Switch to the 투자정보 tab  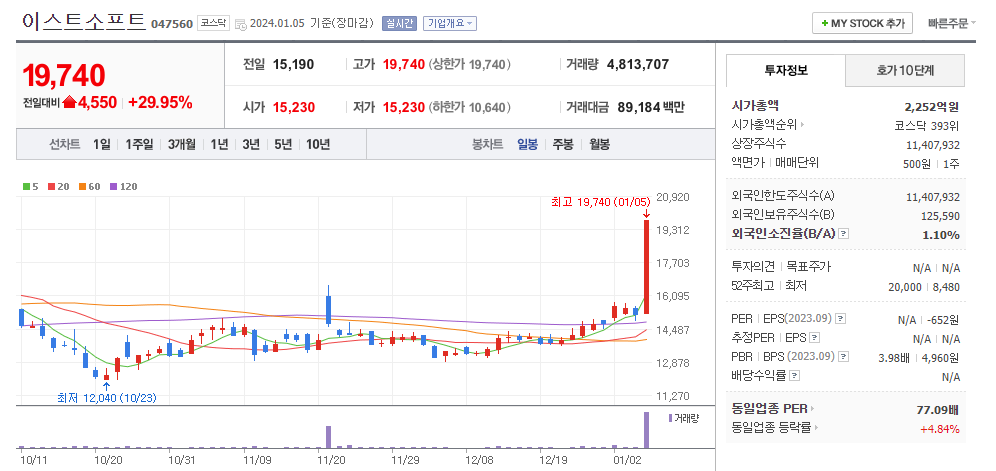click(x=786, y=70)
